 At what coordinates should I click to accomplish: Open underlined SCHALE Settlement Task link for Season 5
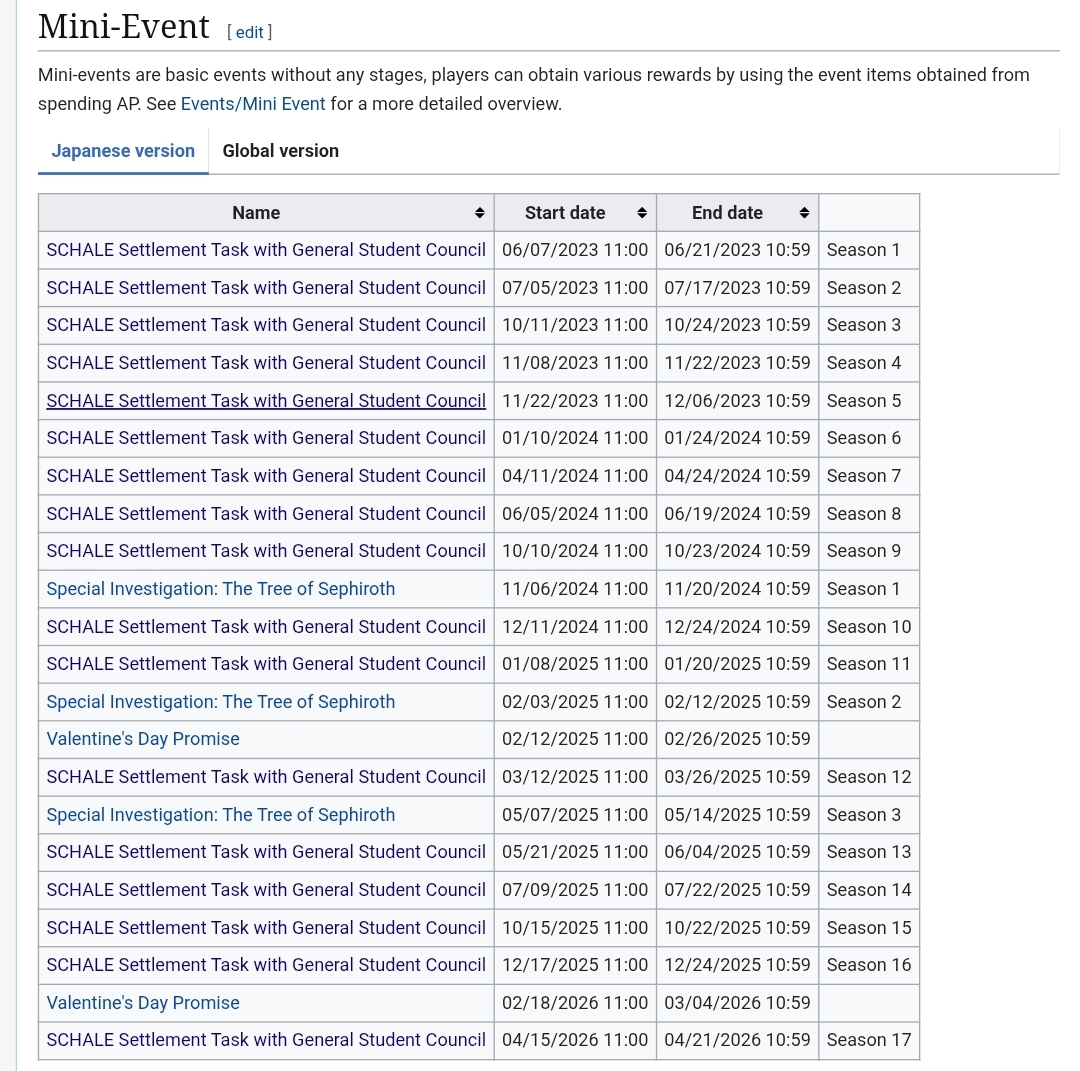tap(266, 401)
